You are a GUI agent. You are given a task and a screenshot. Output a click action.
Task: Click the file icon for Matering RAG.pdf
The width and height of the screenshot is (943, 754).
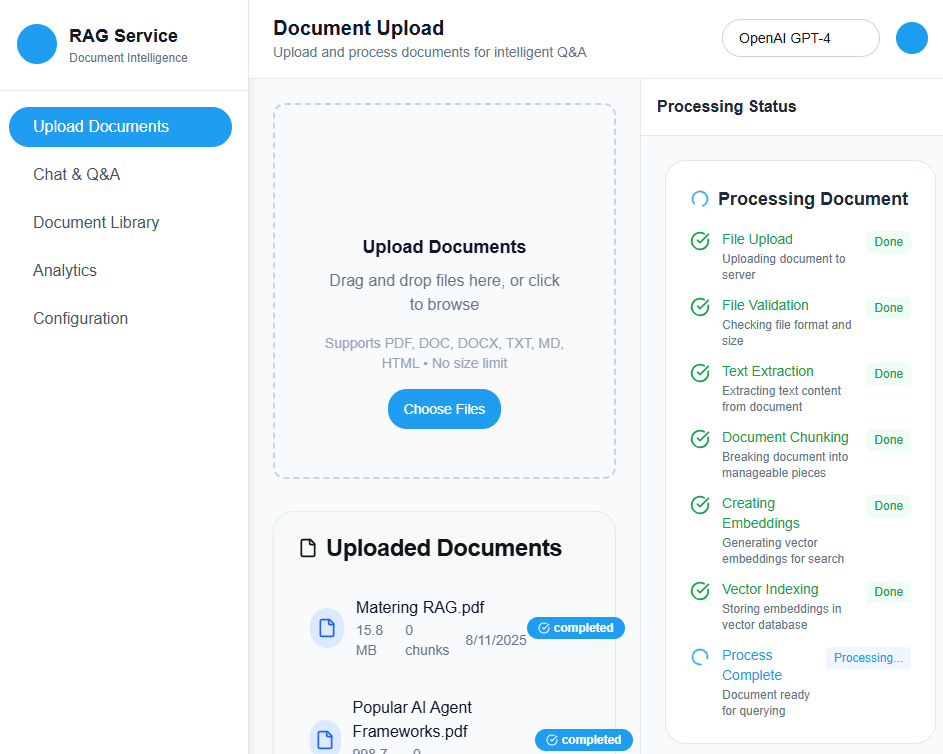coord(327,628)
